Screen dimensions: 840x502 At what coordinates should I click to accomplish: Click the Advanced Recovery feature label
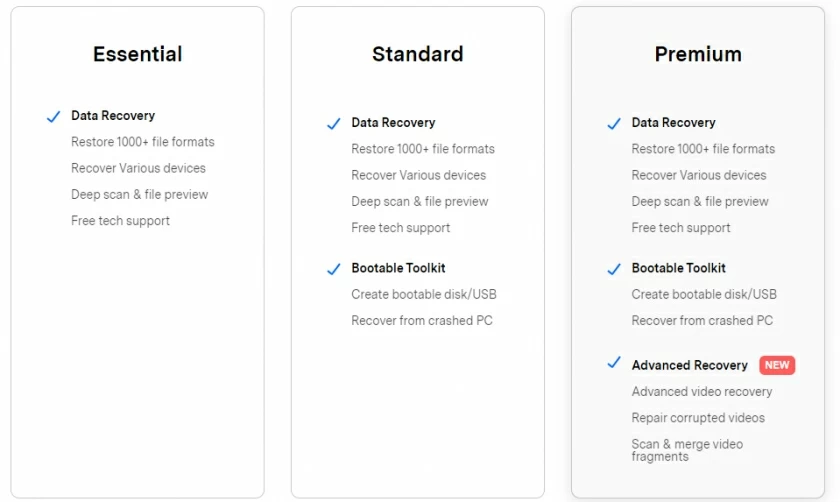690,365
